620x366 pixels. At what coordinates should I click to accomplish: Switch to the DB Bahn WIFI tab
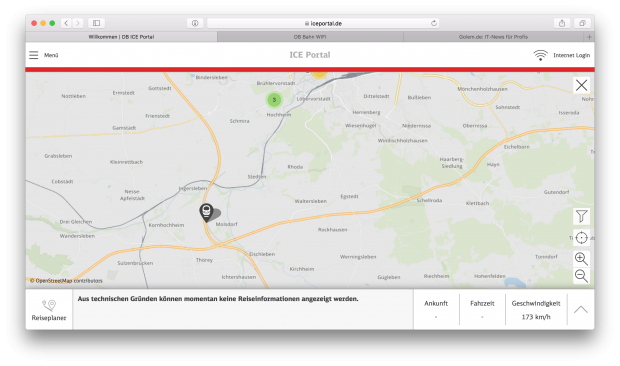click(x=310, y=37)
